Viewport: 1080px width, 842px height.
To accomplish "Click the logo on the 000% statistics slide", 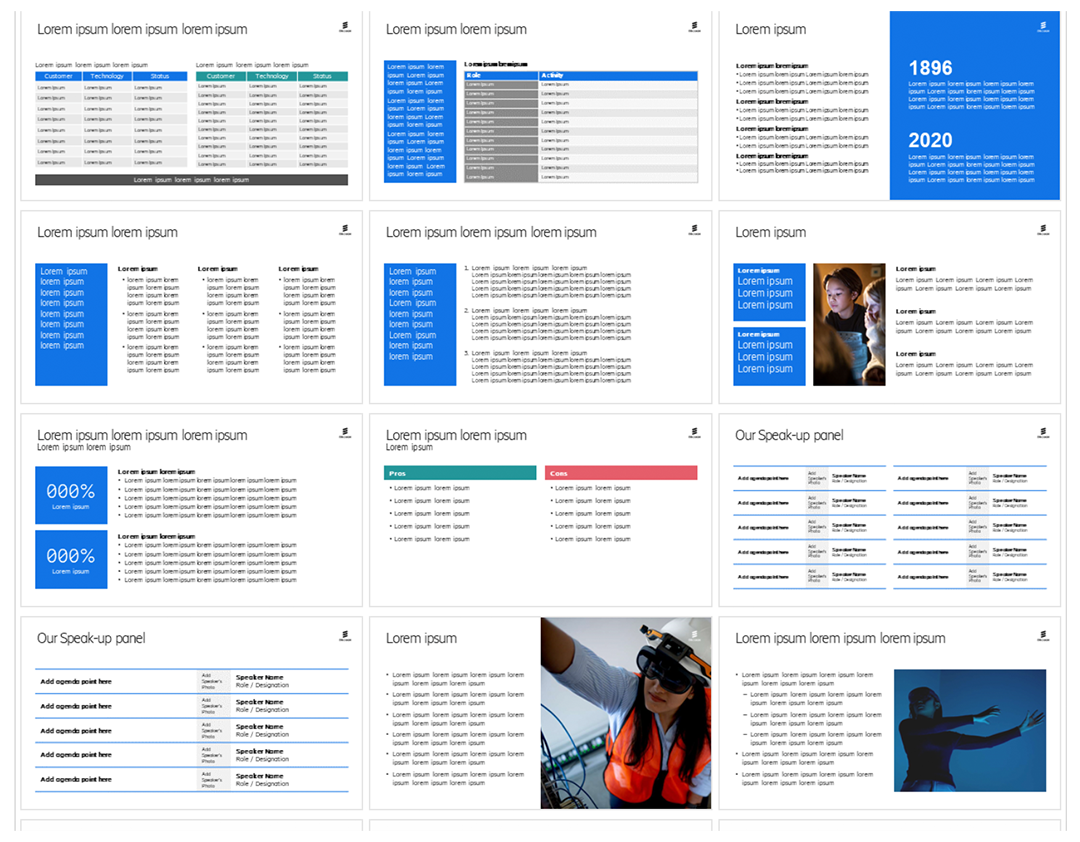I will [345, 433].
